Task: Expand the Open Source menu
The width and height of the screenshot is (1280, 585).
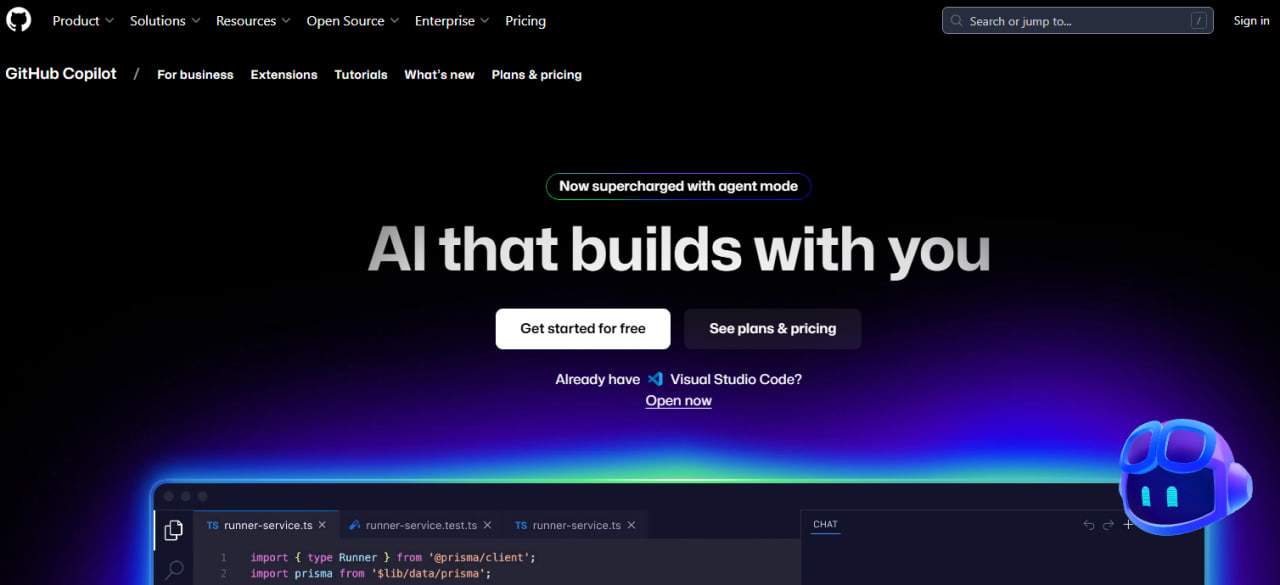Action: coord(353,21)
